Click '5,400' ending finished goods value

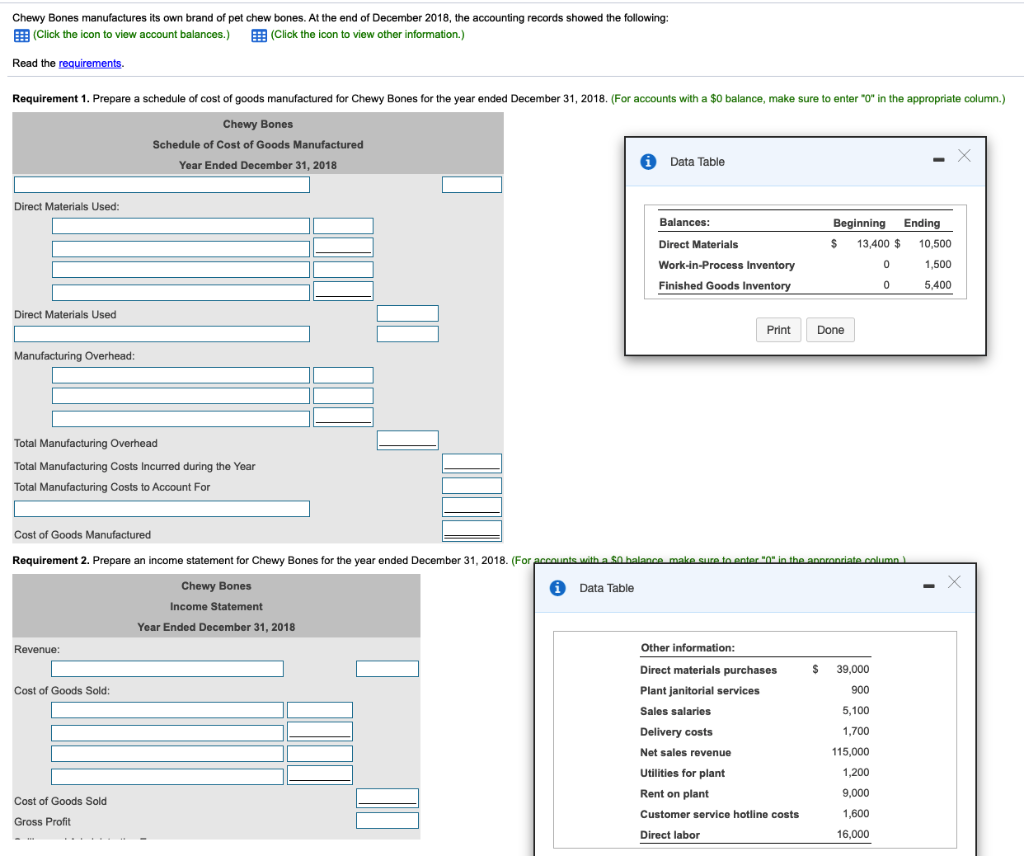[x=938, y=285]
